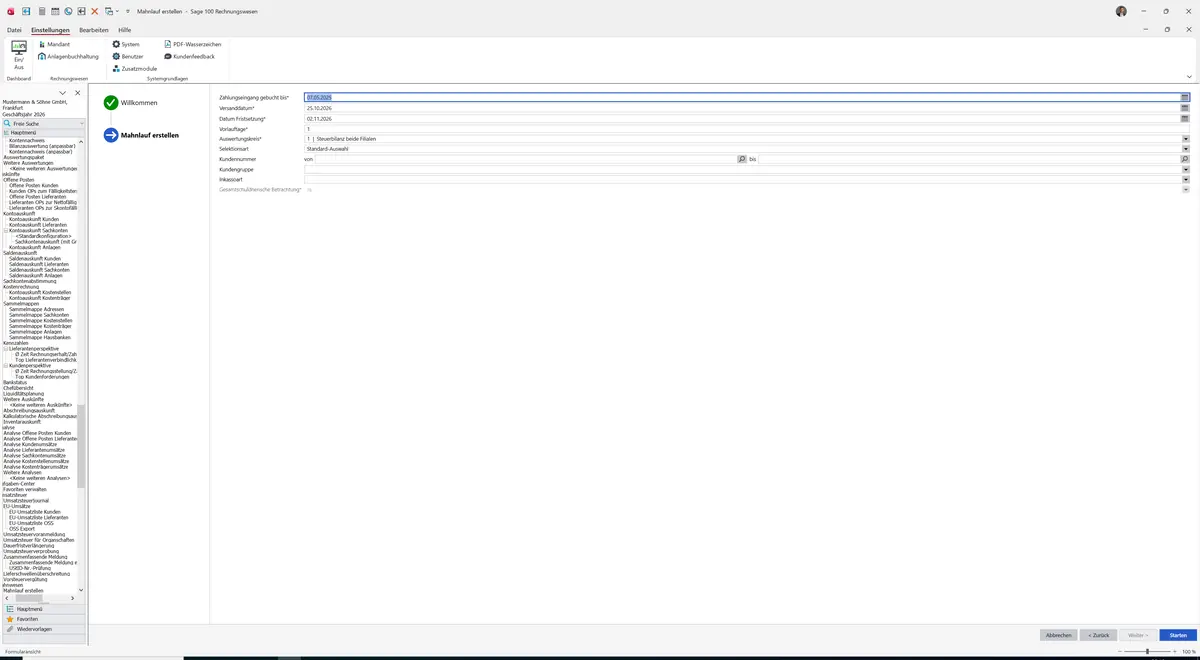Open Offene Posten Kunden in the tree

[34, 185]
